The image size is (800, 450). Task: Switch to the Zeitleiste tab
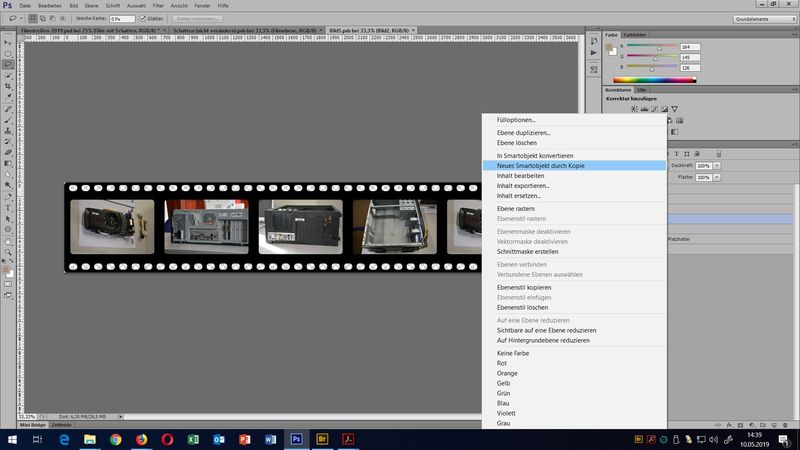pos(63,424)
